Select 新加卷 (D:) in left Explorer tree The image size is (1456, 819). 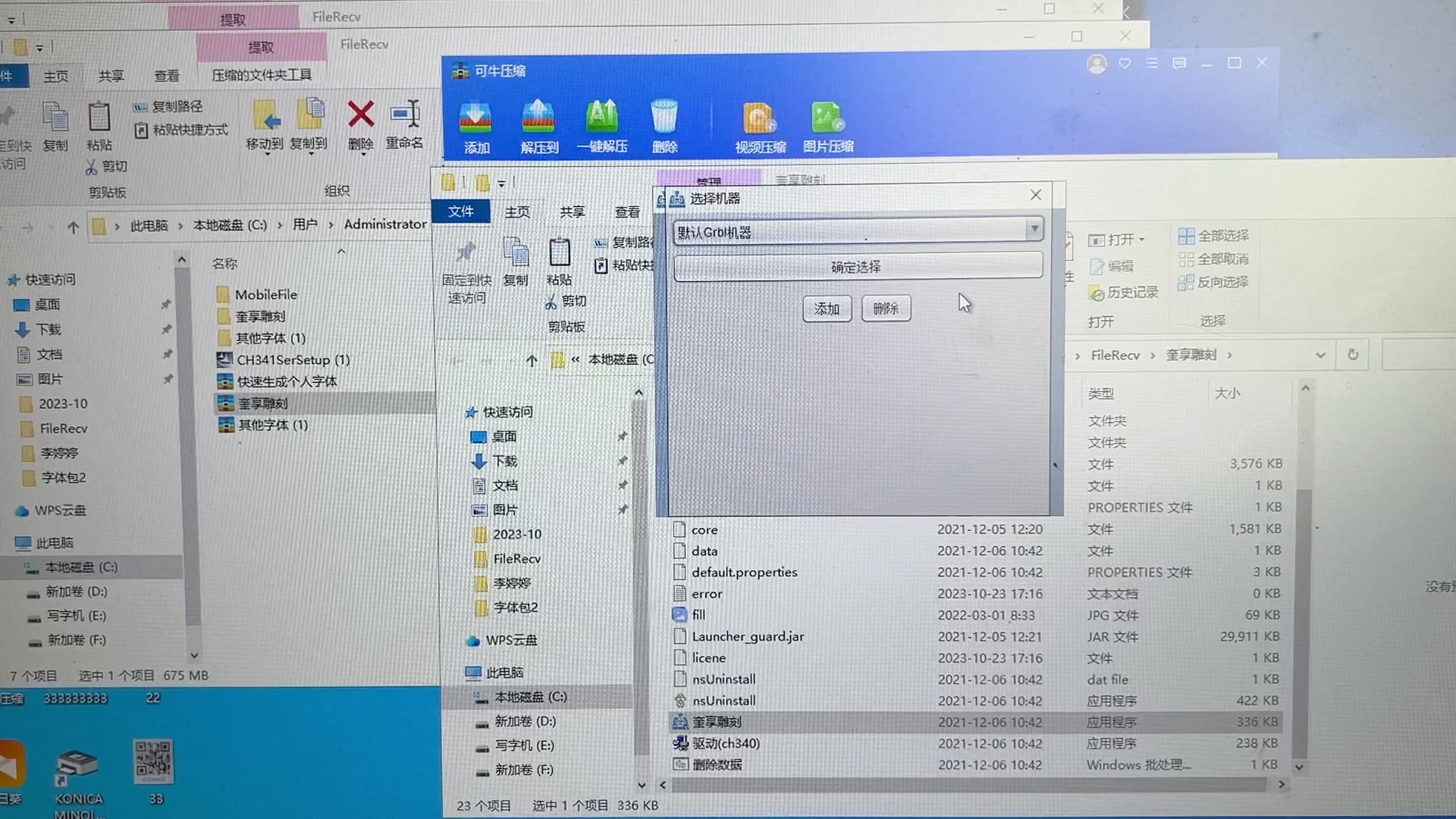click(x=67, y=591)
